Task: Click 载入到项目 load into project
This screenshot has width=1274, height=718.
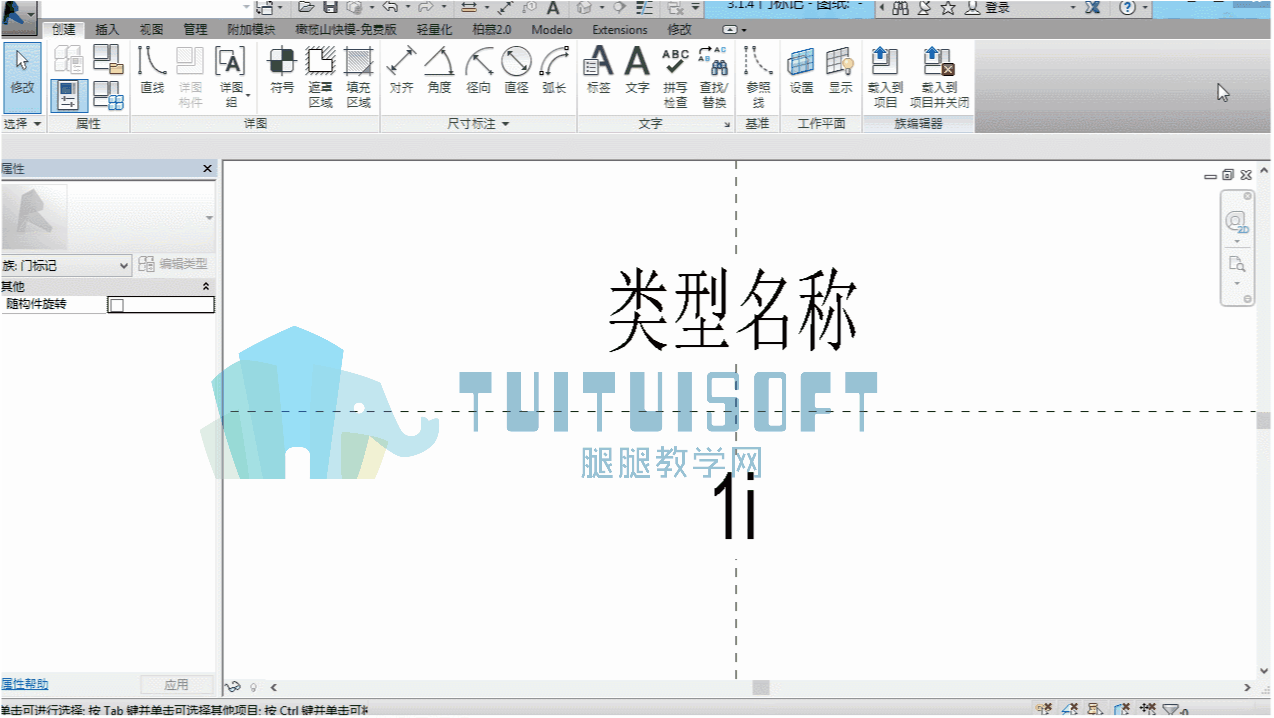Action: point(885,77)
